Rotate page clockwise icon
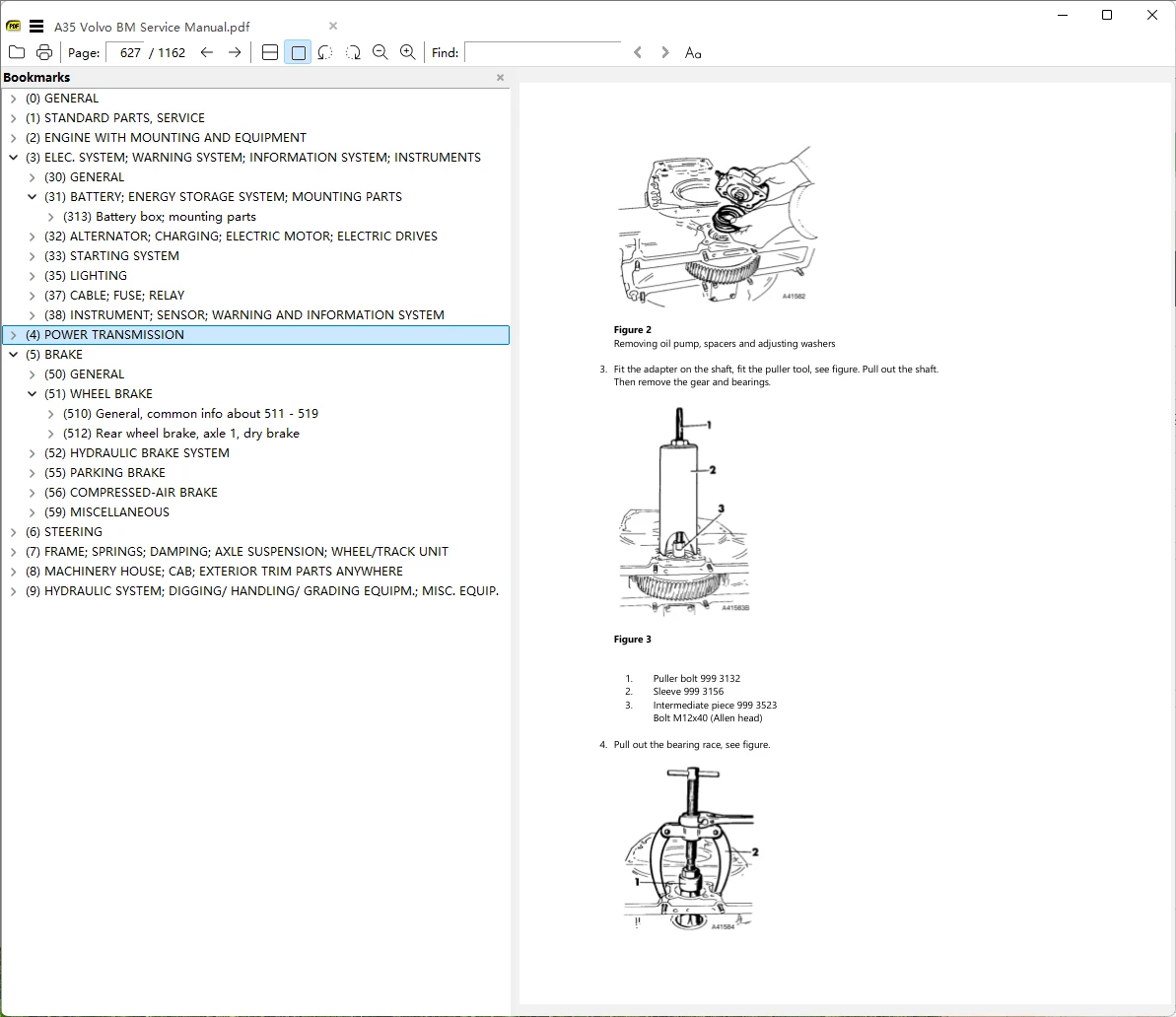 [x=353, y=52]
